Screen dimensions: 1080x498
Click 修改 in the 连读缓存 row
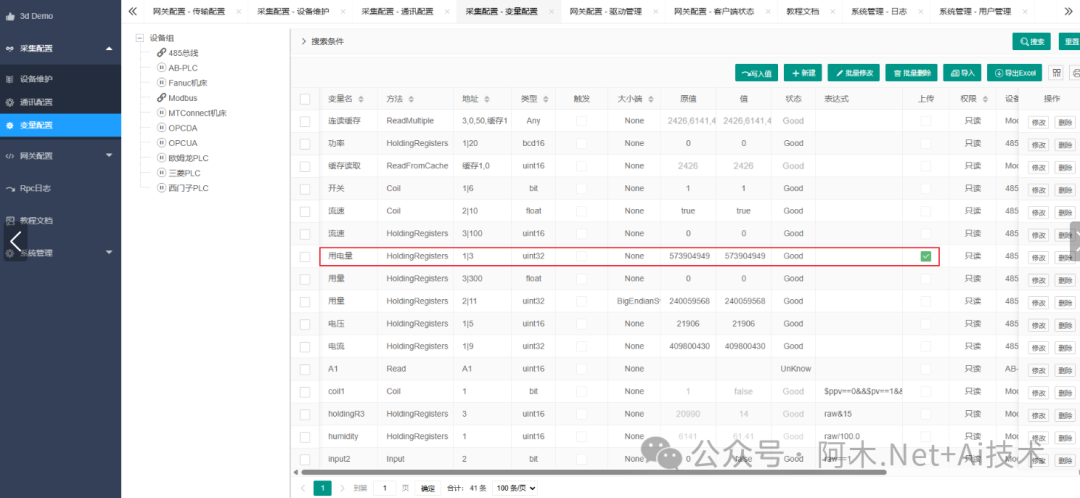click(x=1038, y=122)
